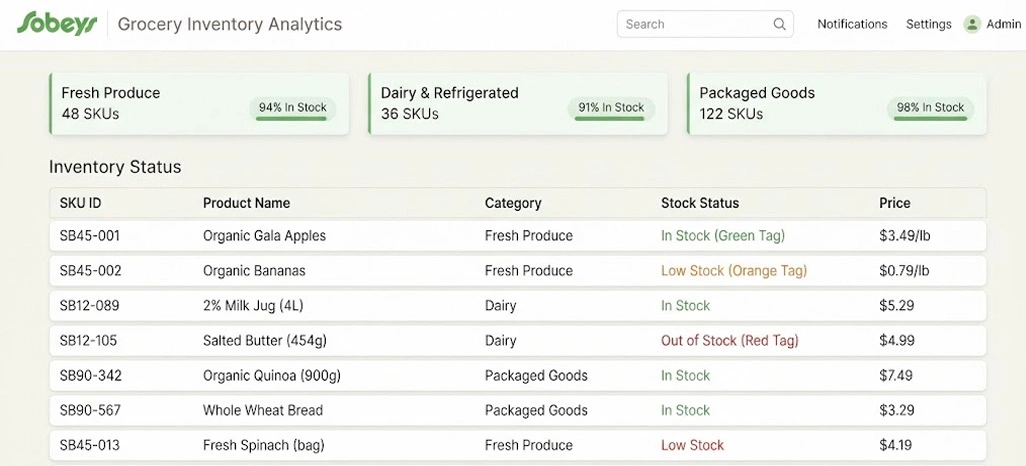Image resolution: width=1026 pixels, height=466 pixels.
Task: Click the Out of Stock (Red Tag) status
Action: tap(730, 340)
